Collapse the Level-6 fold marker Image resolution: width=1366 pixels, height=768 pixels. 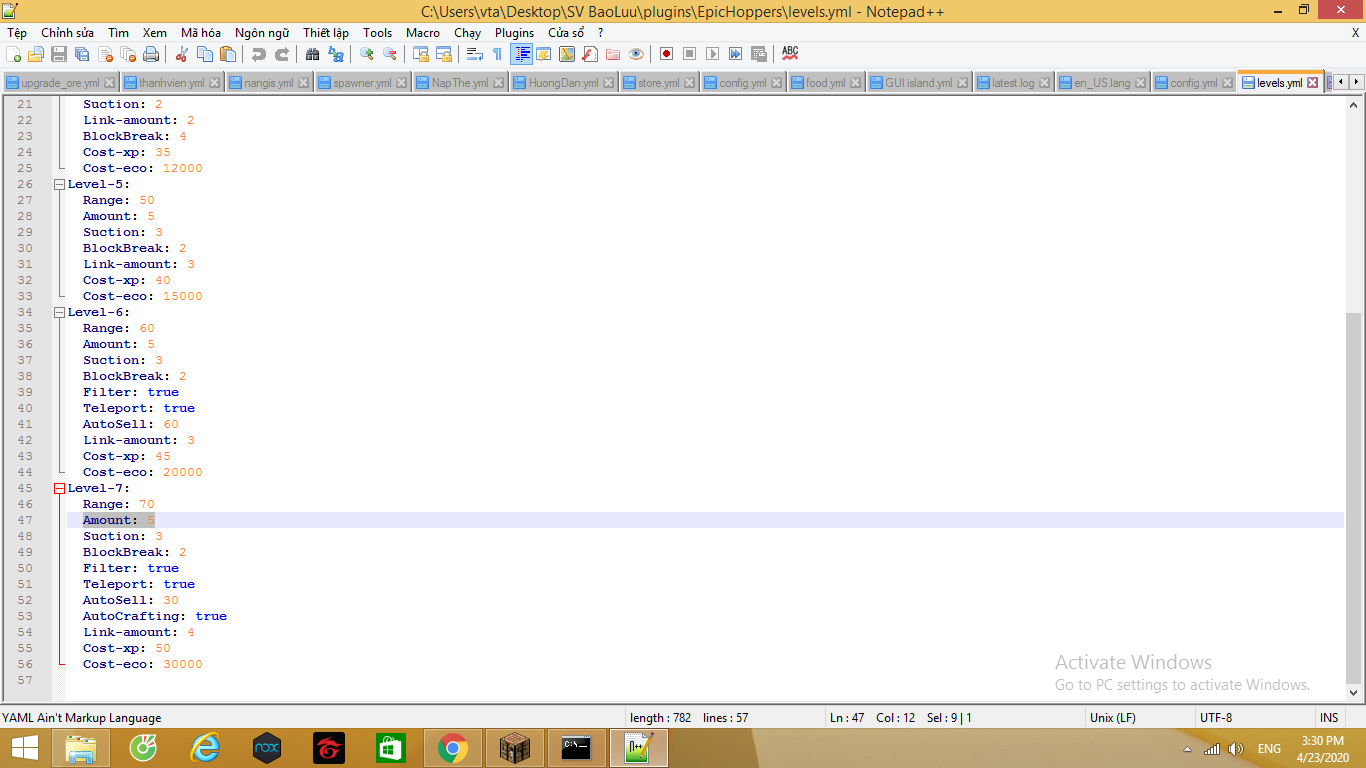point(59,312)
